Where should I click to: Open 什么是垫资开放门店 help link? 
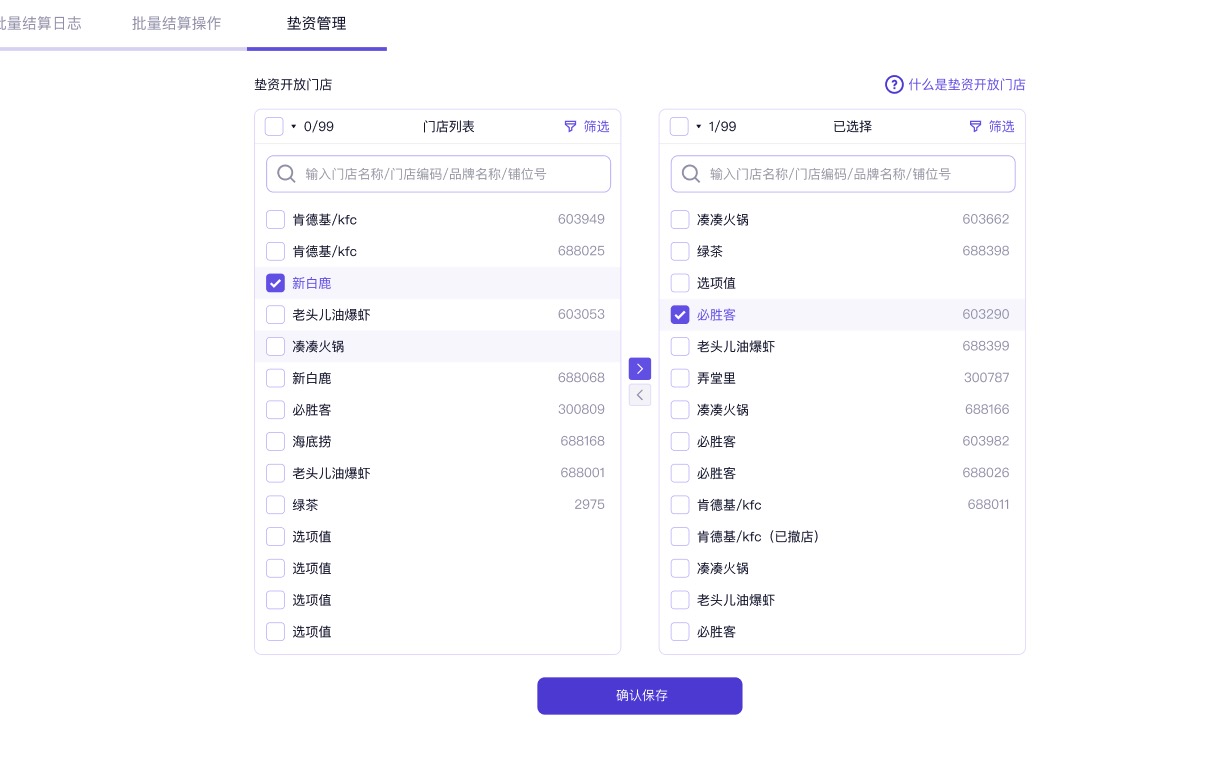pyautogui.click(x=966, y=85)
